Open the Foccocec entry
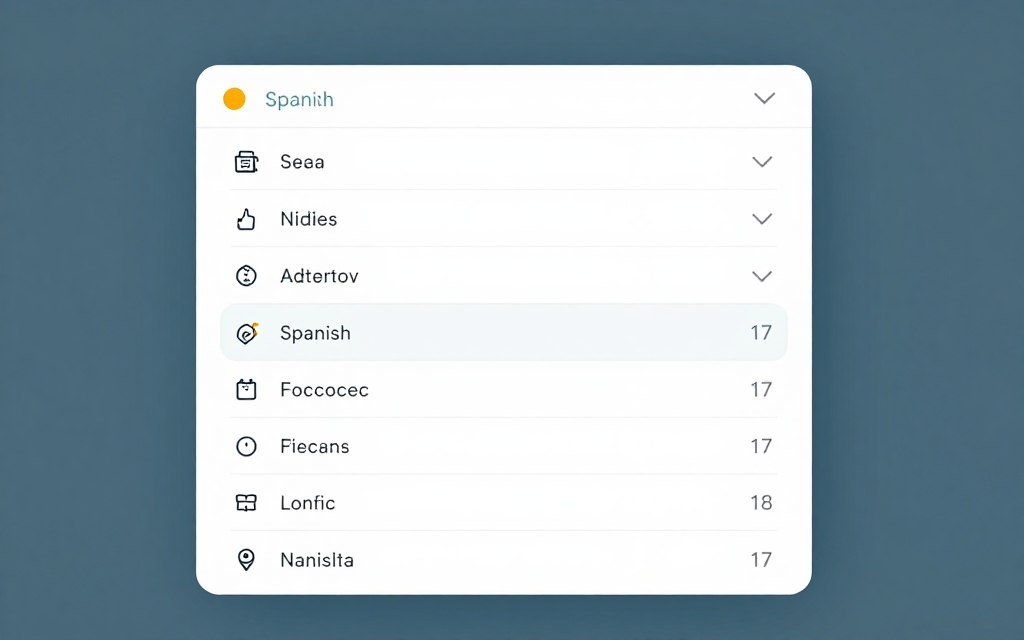 pos(323,389)
